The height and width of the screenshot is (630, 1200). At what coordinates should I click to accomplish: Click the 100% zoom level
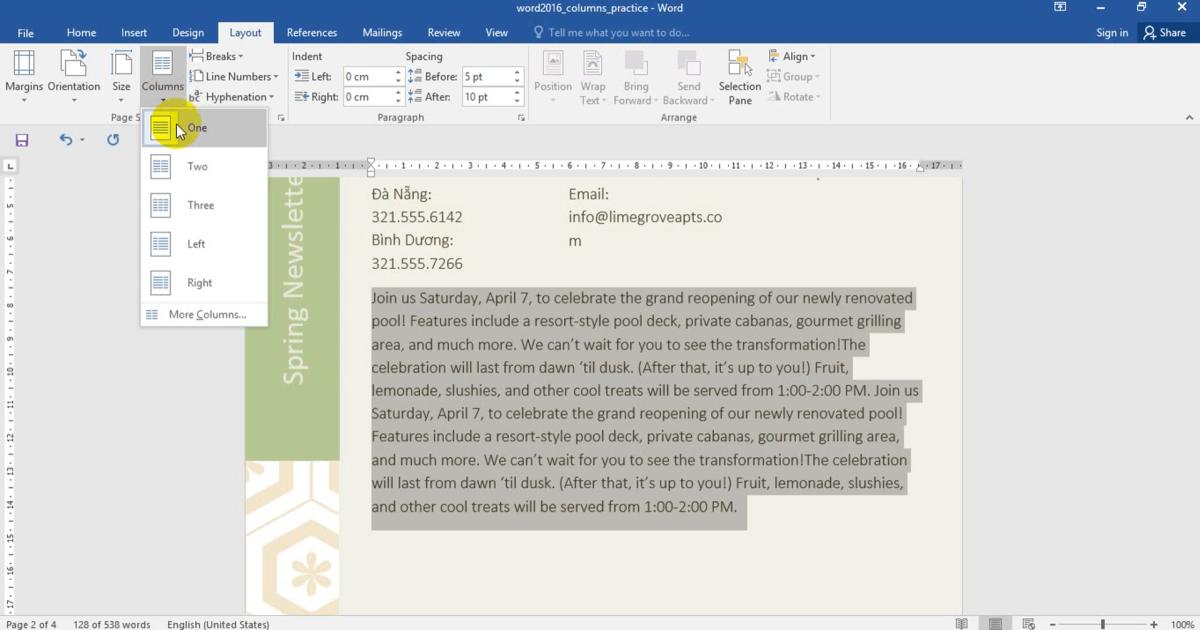[1182, 624]
